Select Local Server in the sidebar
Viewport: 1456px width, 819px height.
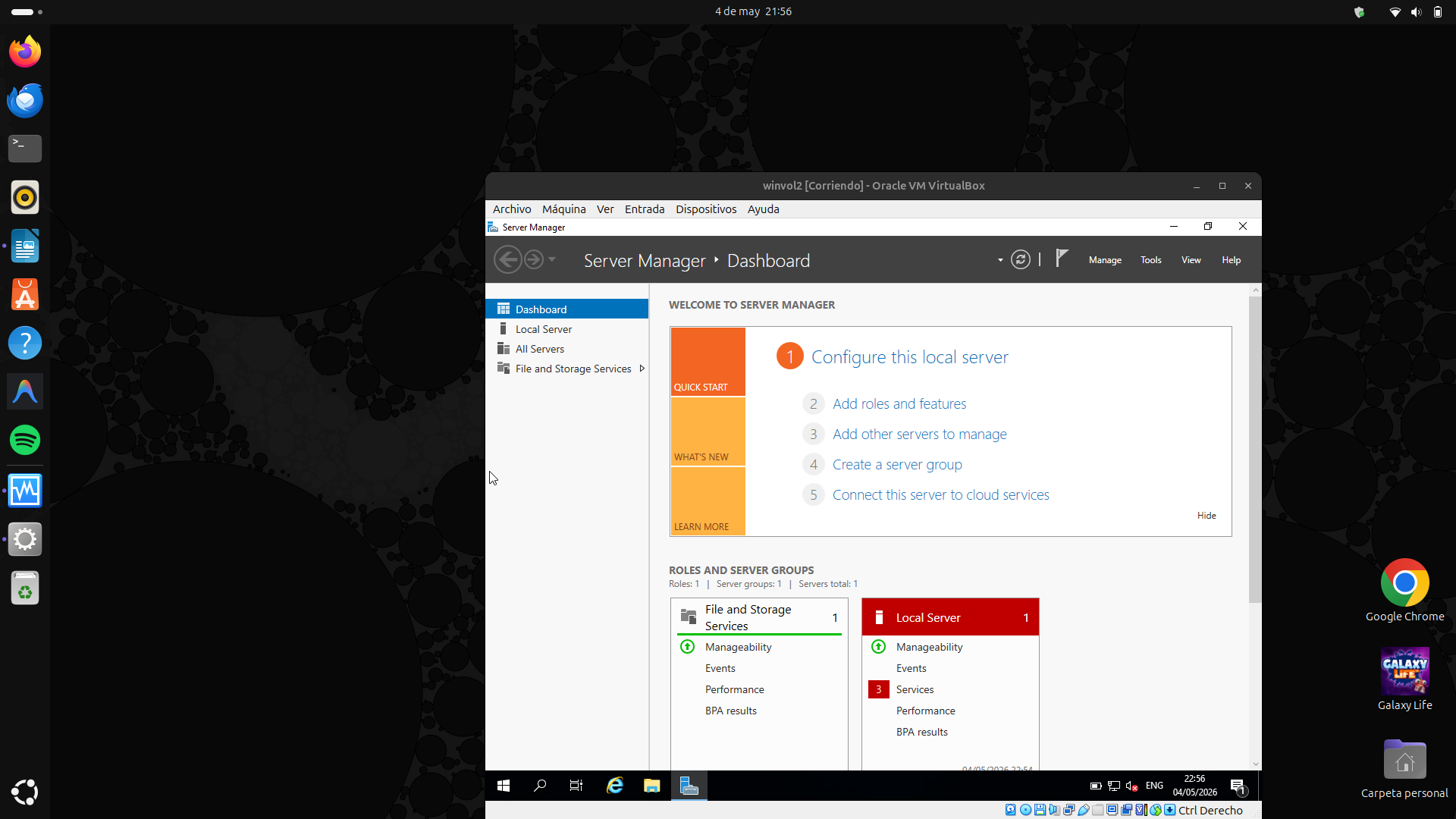point(566,328)
